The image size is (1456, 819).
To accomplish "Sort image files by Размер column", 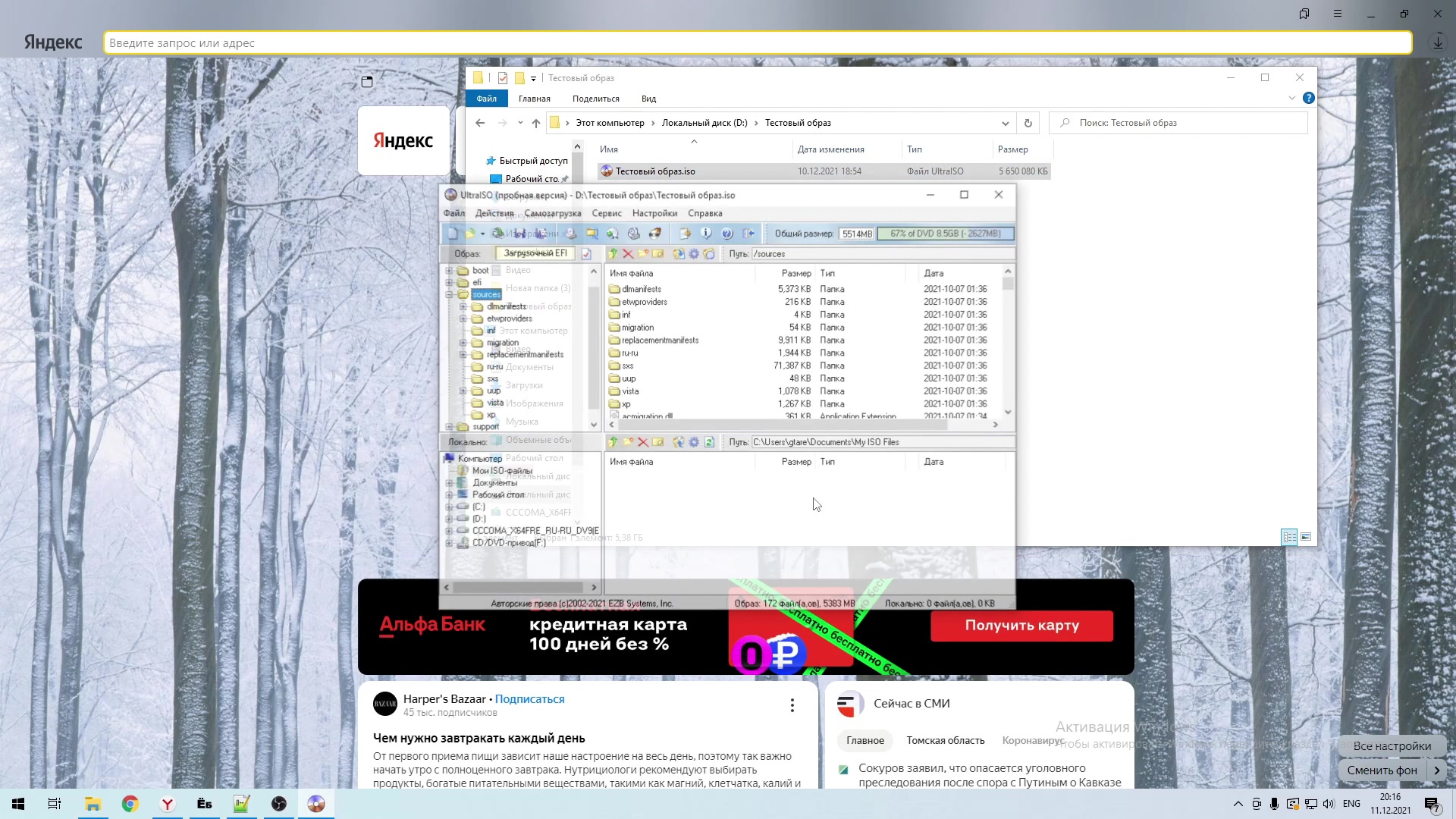I will [796, 273].
